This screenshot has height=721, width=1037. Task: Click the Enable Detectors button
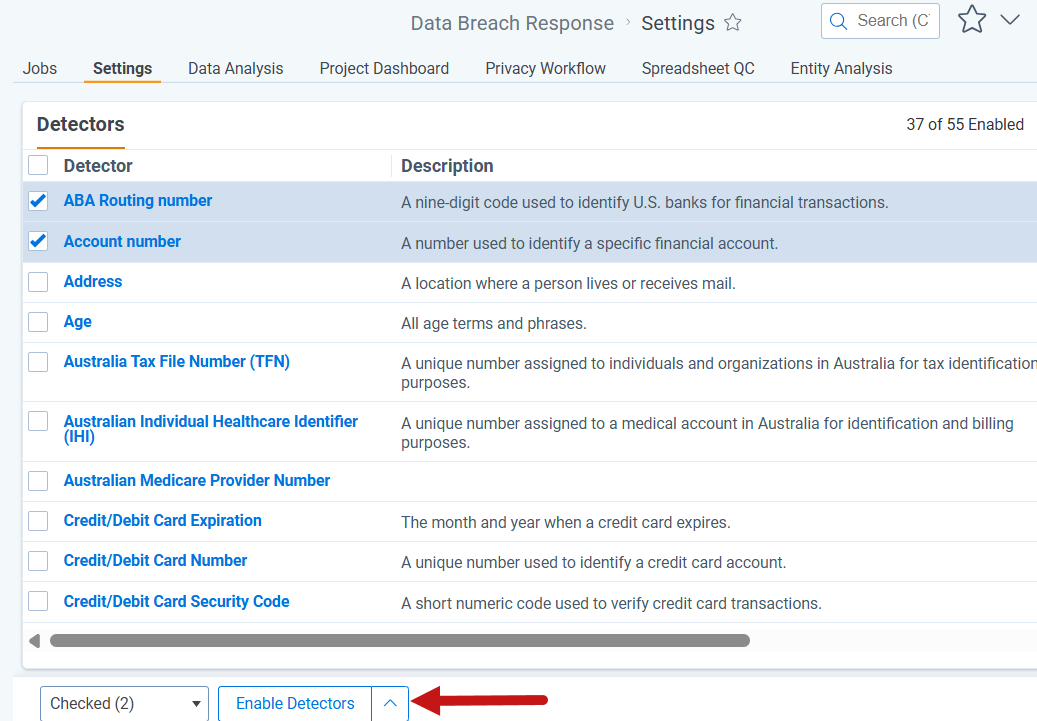point(295,703)
